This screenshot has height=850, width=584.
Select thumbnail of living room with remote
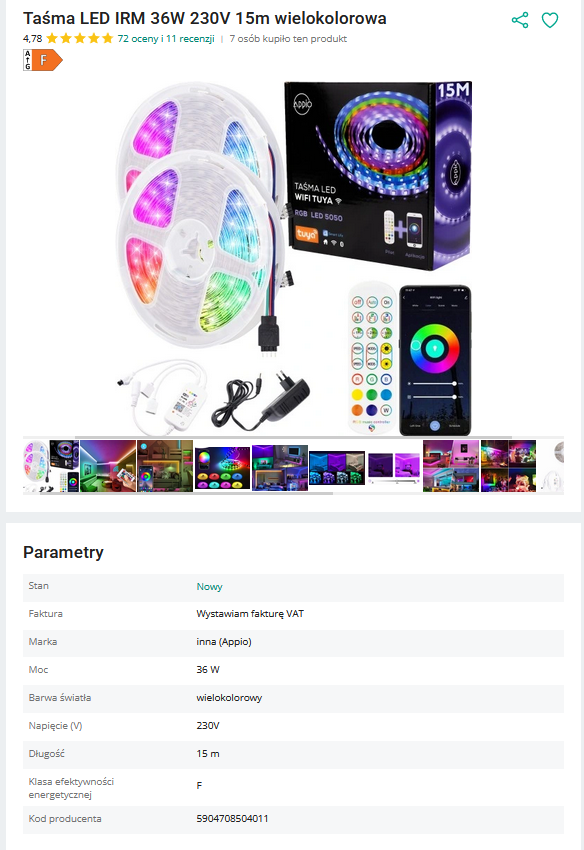coord(108,466)
